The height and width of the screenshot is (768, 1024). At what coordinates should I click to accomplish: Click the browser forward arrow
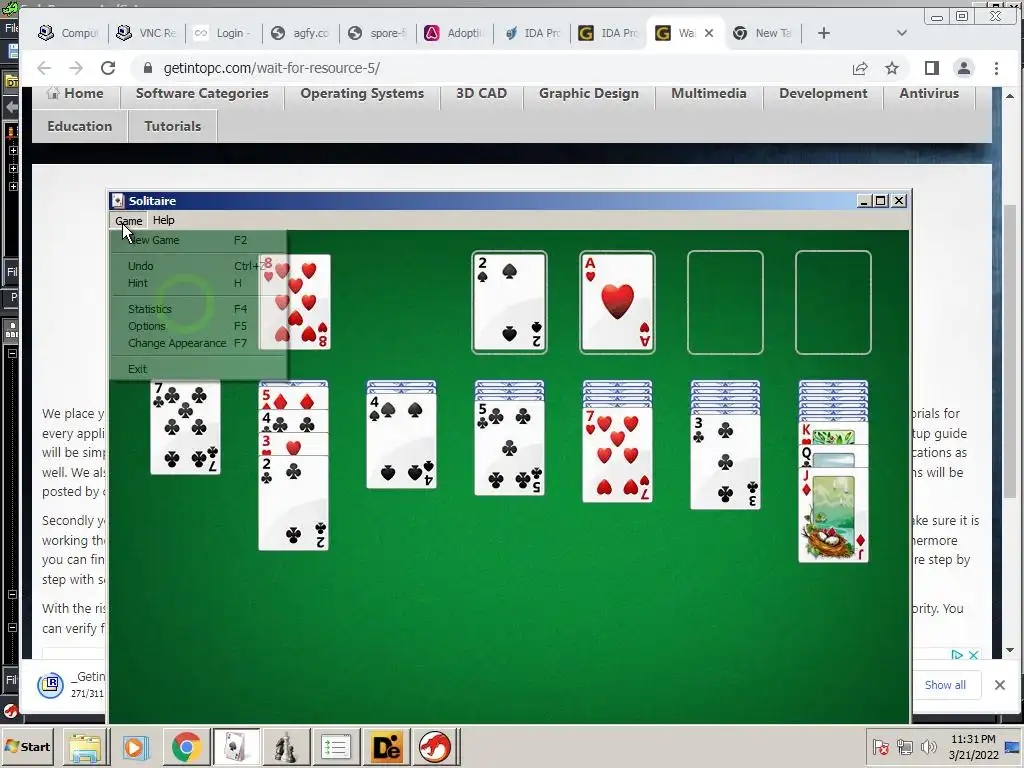76,68
